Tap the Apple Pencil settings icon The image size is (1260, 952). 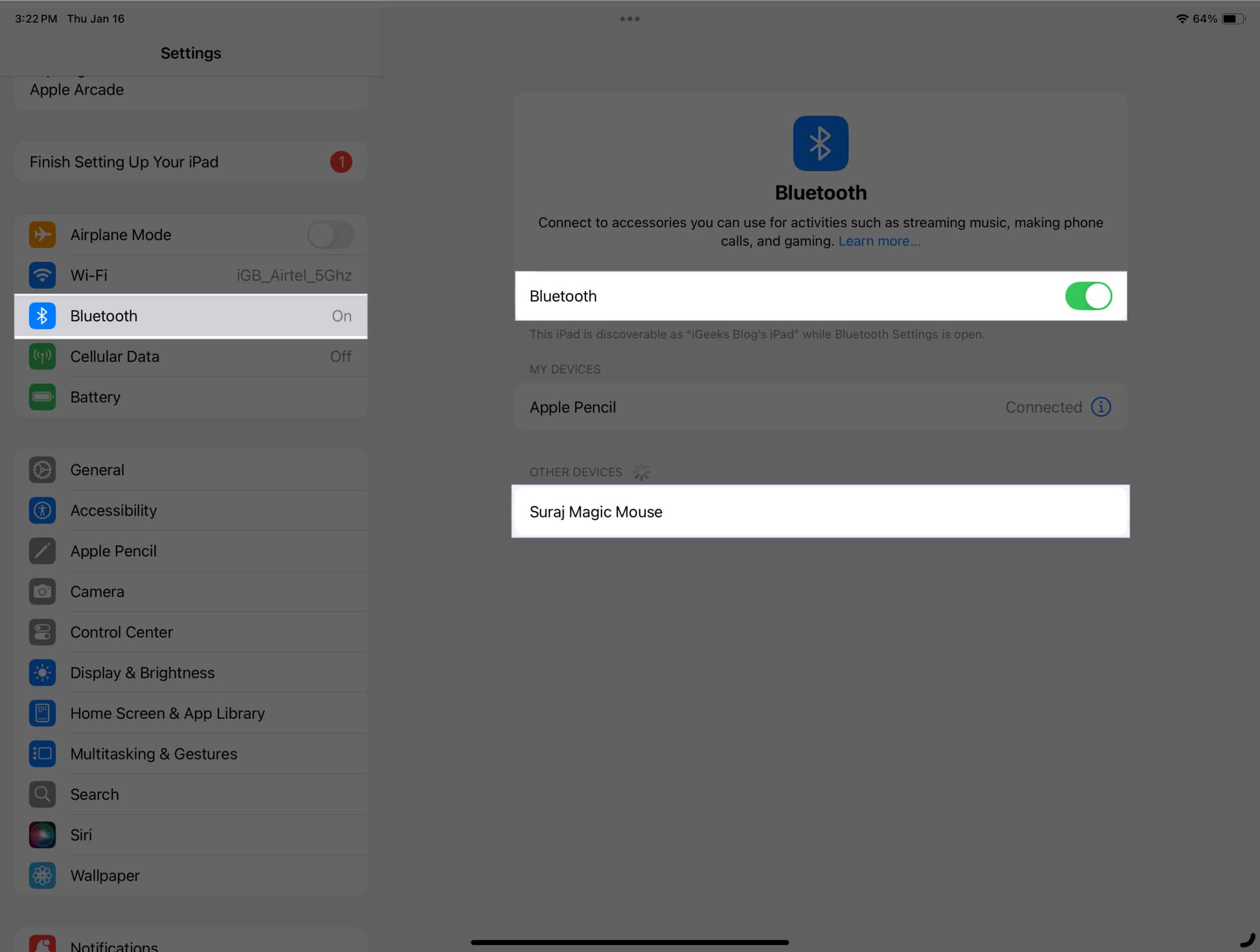[42, 549]
